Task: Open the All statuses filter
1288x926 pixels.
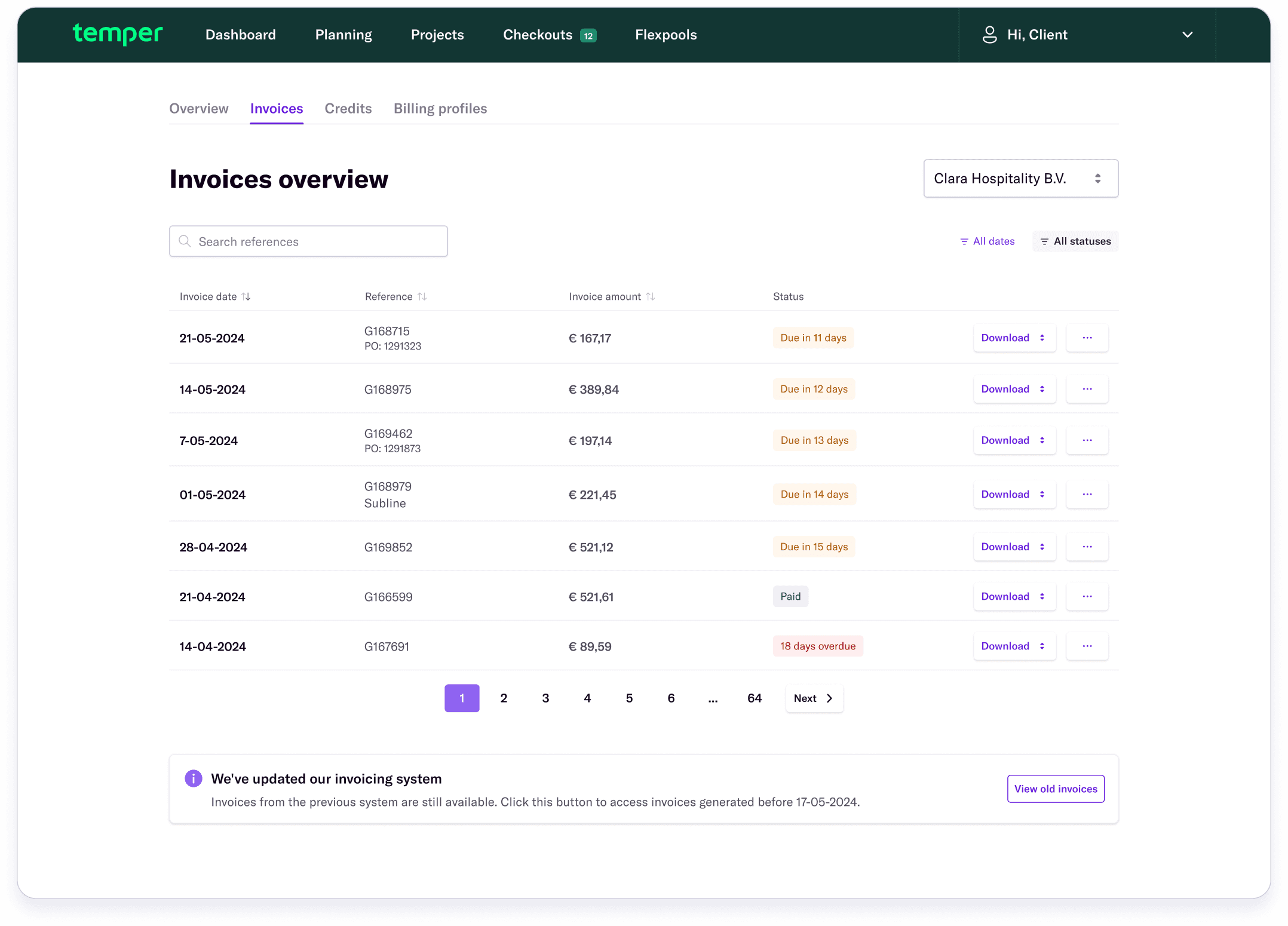Action: coord(1075,241)
